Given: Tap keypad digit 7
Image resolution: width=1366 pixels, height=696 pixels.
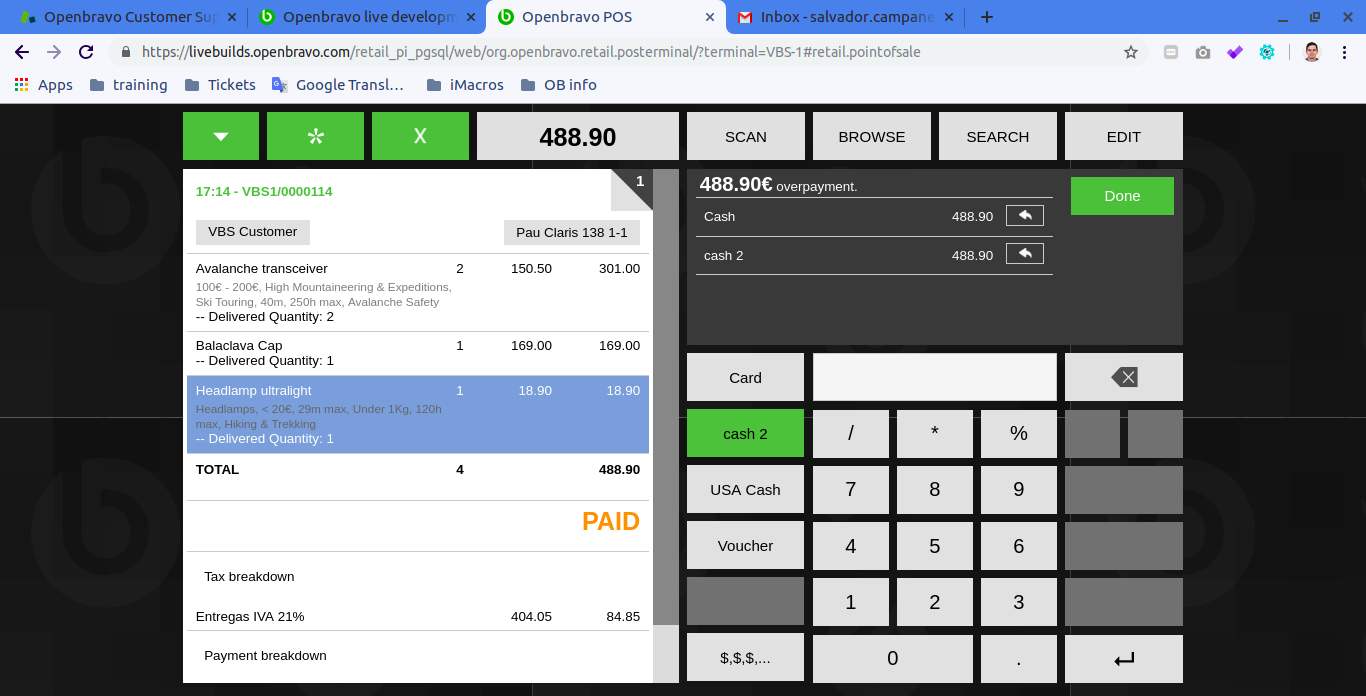Looking at the screenshot, I should 851,489.
